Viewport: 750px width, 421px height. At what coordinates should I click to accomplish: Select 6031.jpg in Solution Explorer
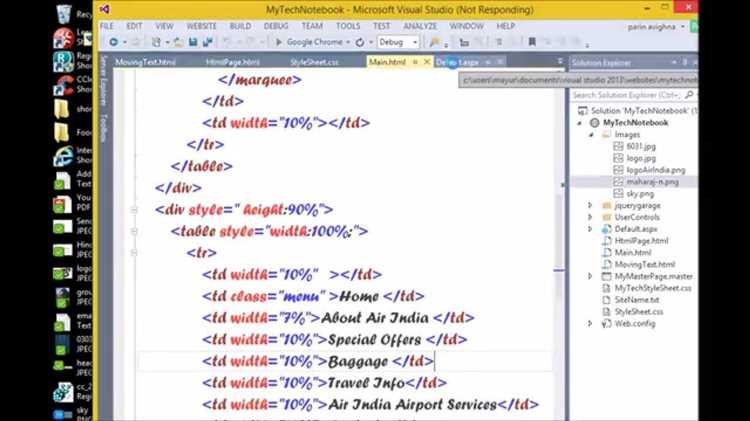pos(641,146)
